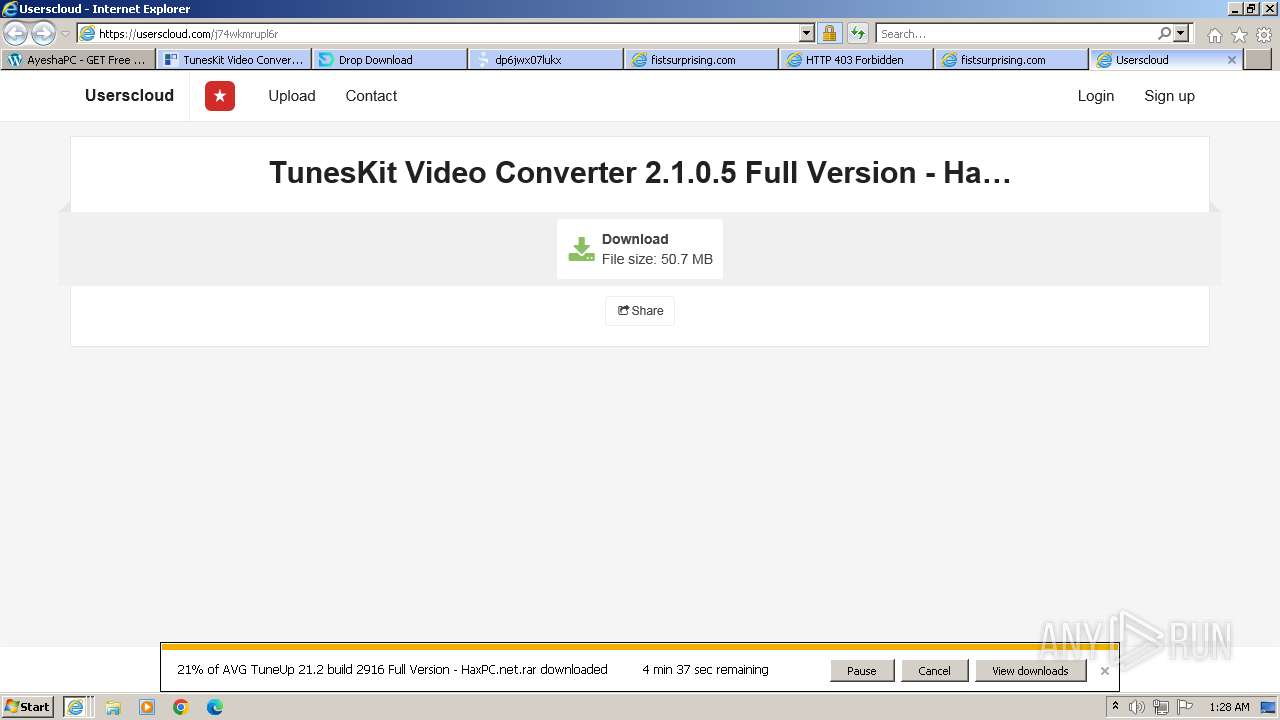Click the Show desktop tray icon
The width and height of the screenshot is (1280, 720).
tap(1269, 707)
